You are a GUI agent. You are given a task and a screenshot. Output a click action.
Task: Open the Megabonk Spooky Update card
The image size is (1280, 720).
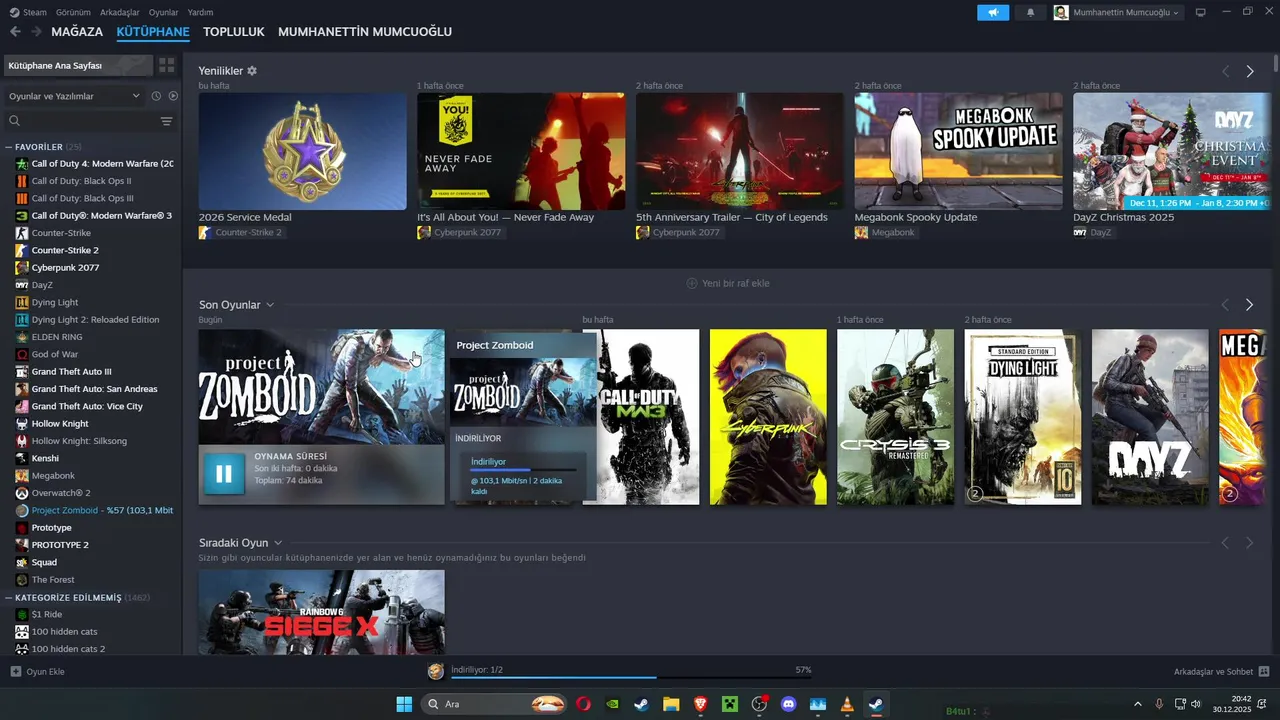coord(959,151)
